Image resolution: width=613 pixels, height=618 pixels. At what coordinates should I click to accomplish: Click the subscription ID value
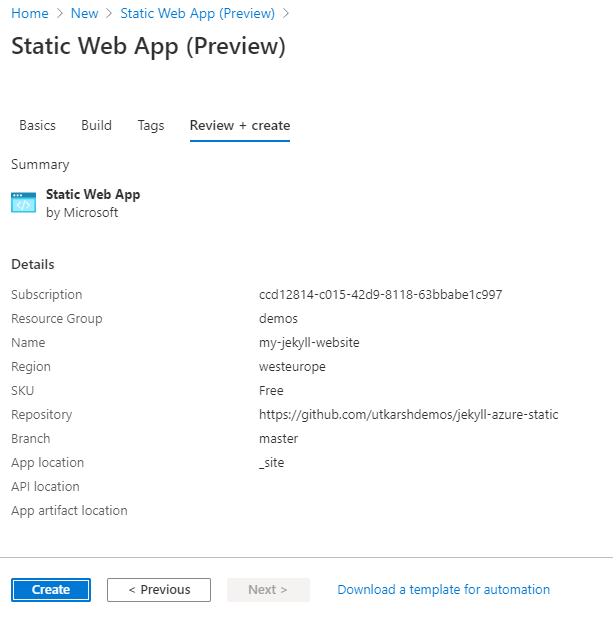tap(380, 295)
